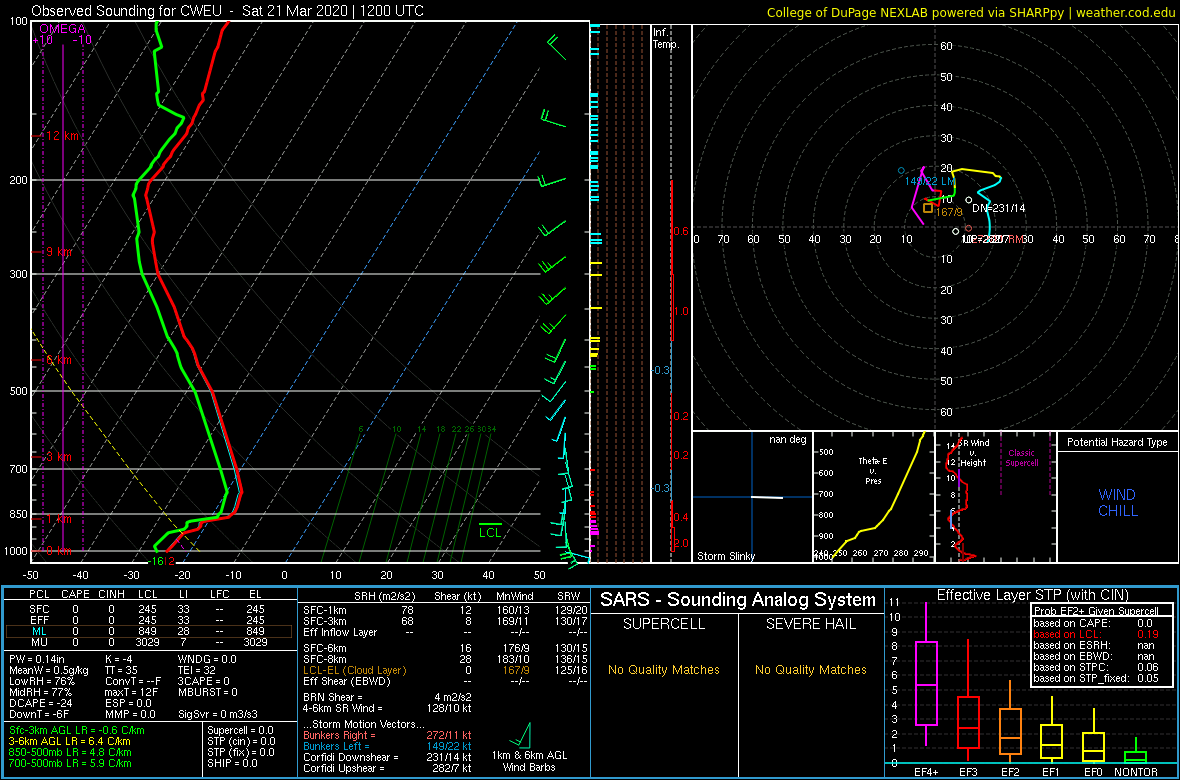Image resolution: width=1180 pixels, height=780 pixels.
Task: Select the Eff Inflow Layer row
Action: tap(443, 631)
